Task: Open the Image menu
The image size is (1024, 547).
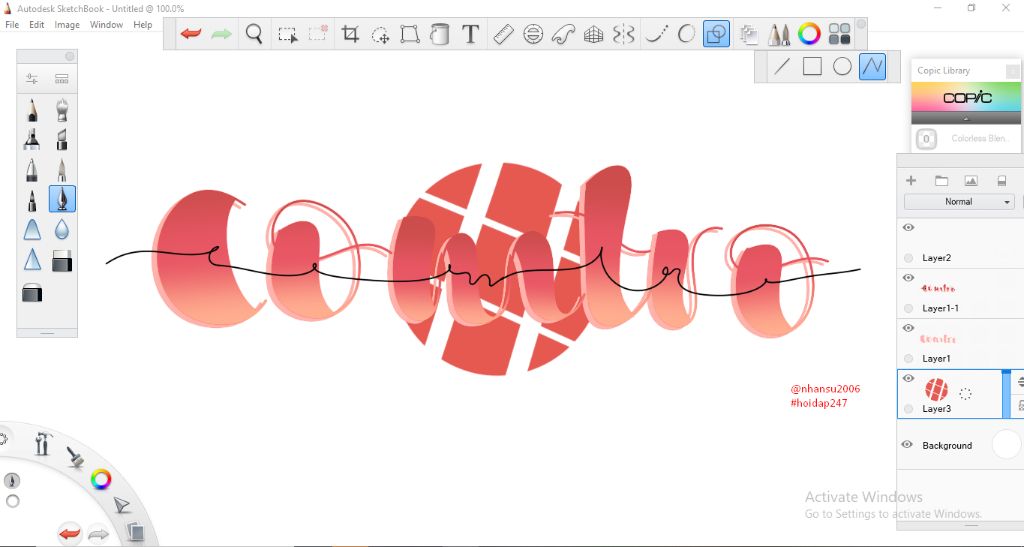Action: 67,25
